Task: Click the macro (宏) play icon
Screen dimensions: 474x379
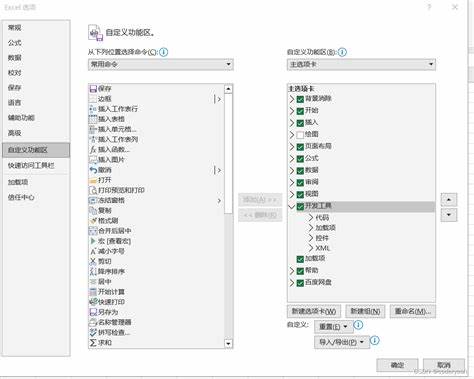Action: 93,241
